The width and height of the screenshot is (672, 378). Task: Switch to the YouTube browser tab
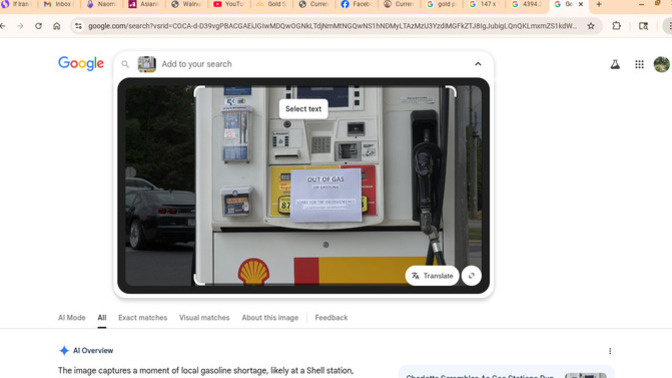click(229, 4)
